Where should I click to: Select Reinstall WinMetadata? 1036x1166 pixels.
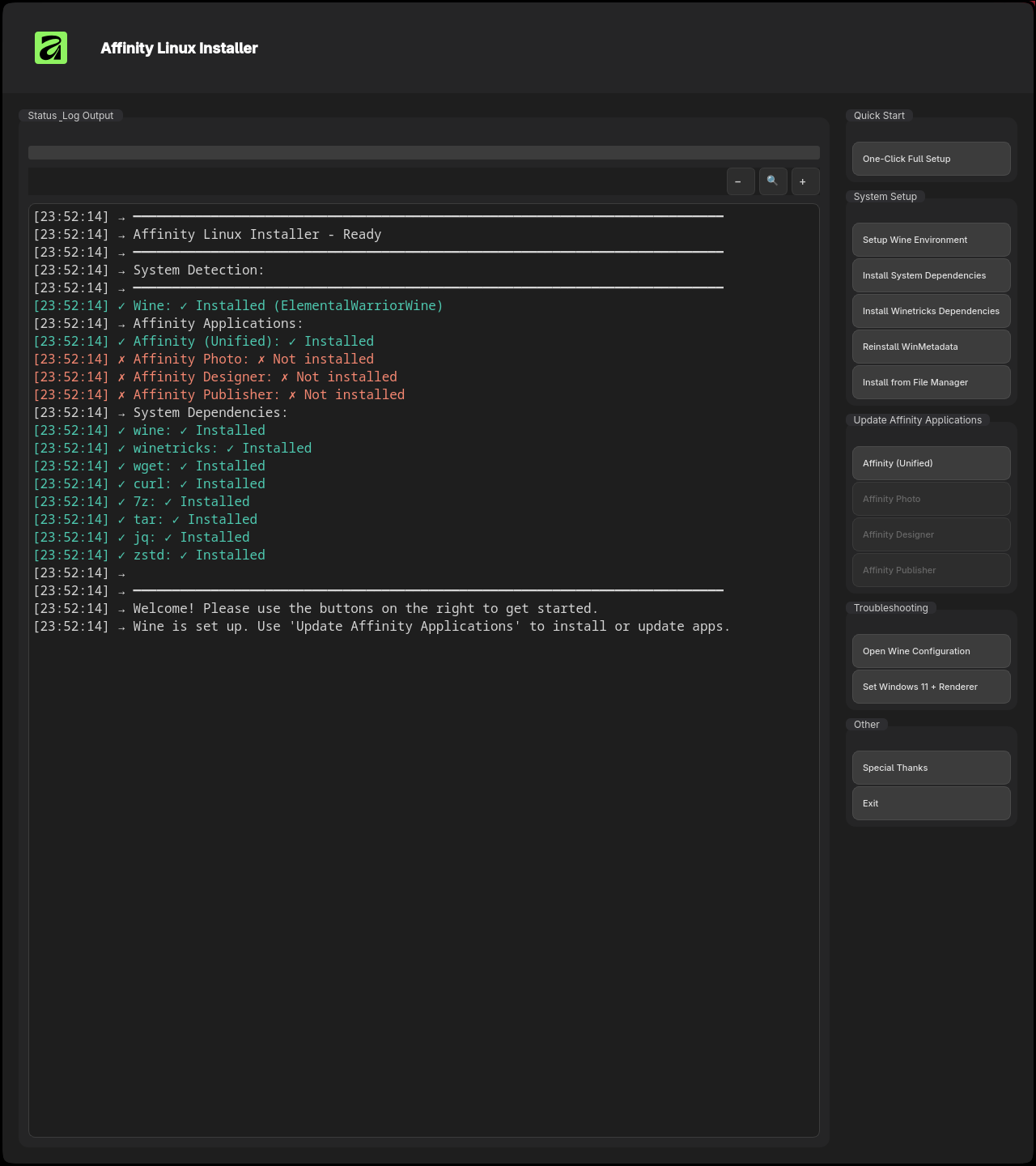932,347
